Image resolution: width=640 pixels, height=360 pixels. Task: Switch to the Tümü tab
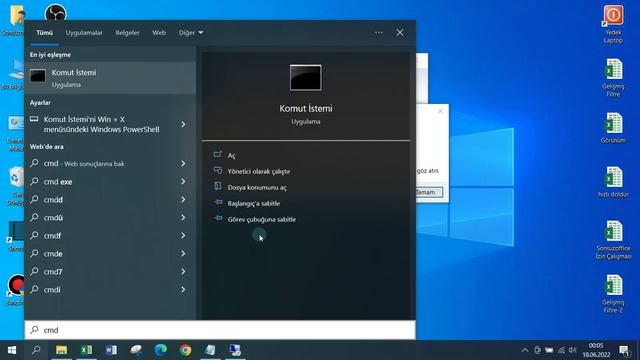point(44,33)
